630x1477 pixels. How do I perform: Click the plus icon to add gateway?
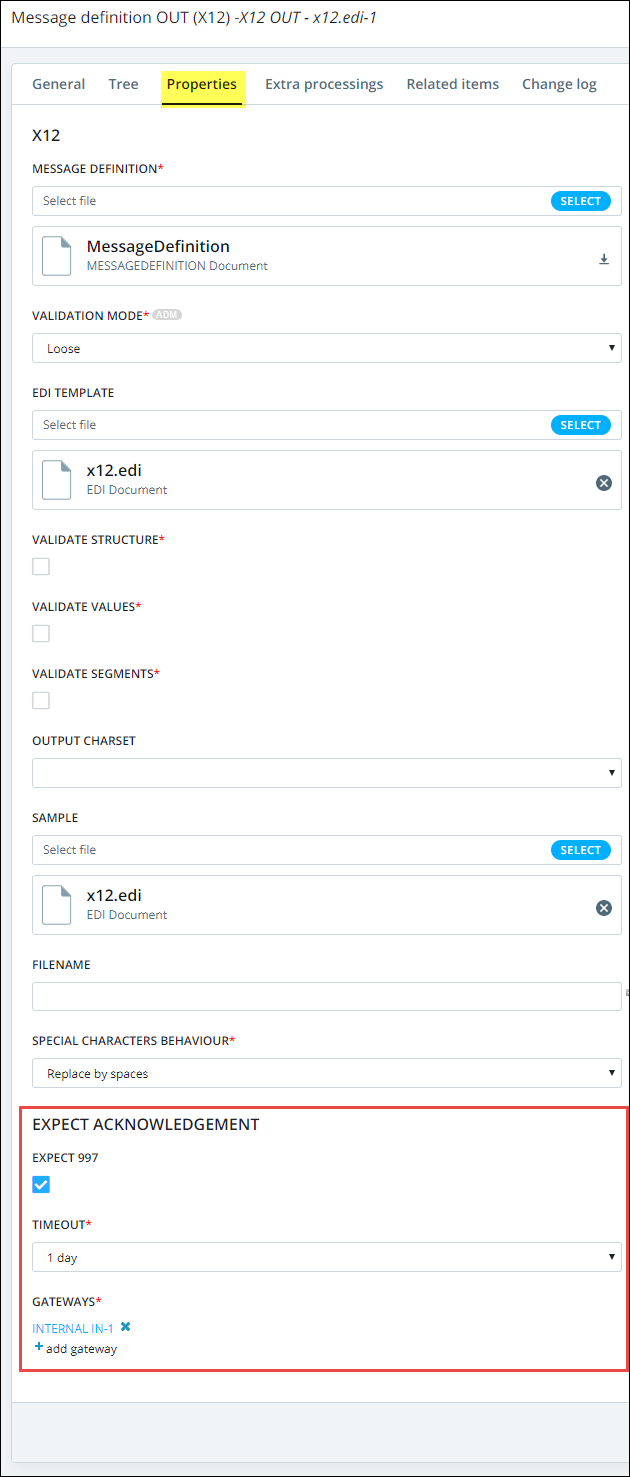pos(39,1347)
